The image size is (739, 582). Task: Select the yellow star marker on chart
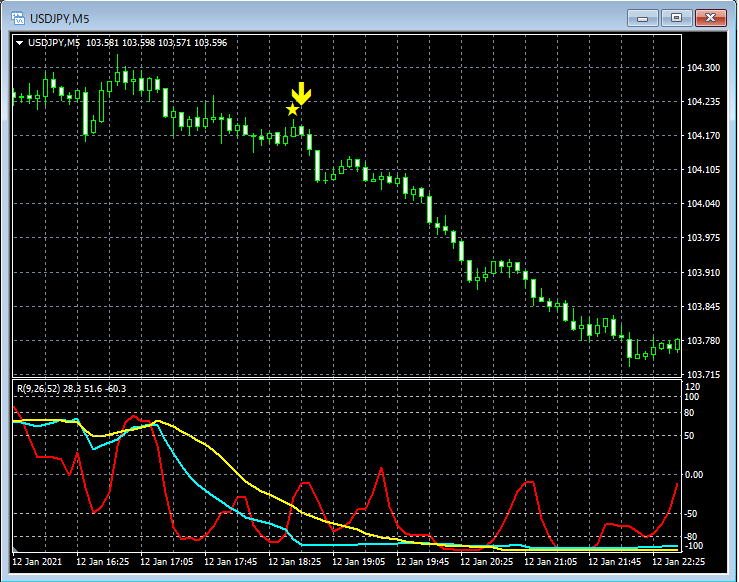[292, 110]
